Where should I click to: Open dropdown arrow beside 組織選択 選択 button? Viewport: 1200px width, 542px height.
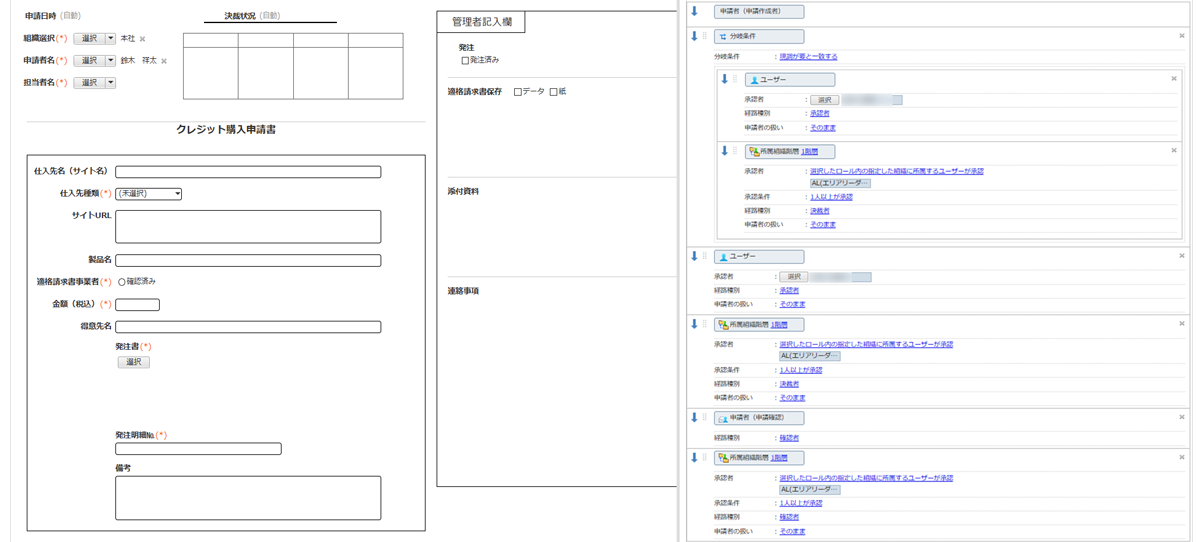[110, 39]
